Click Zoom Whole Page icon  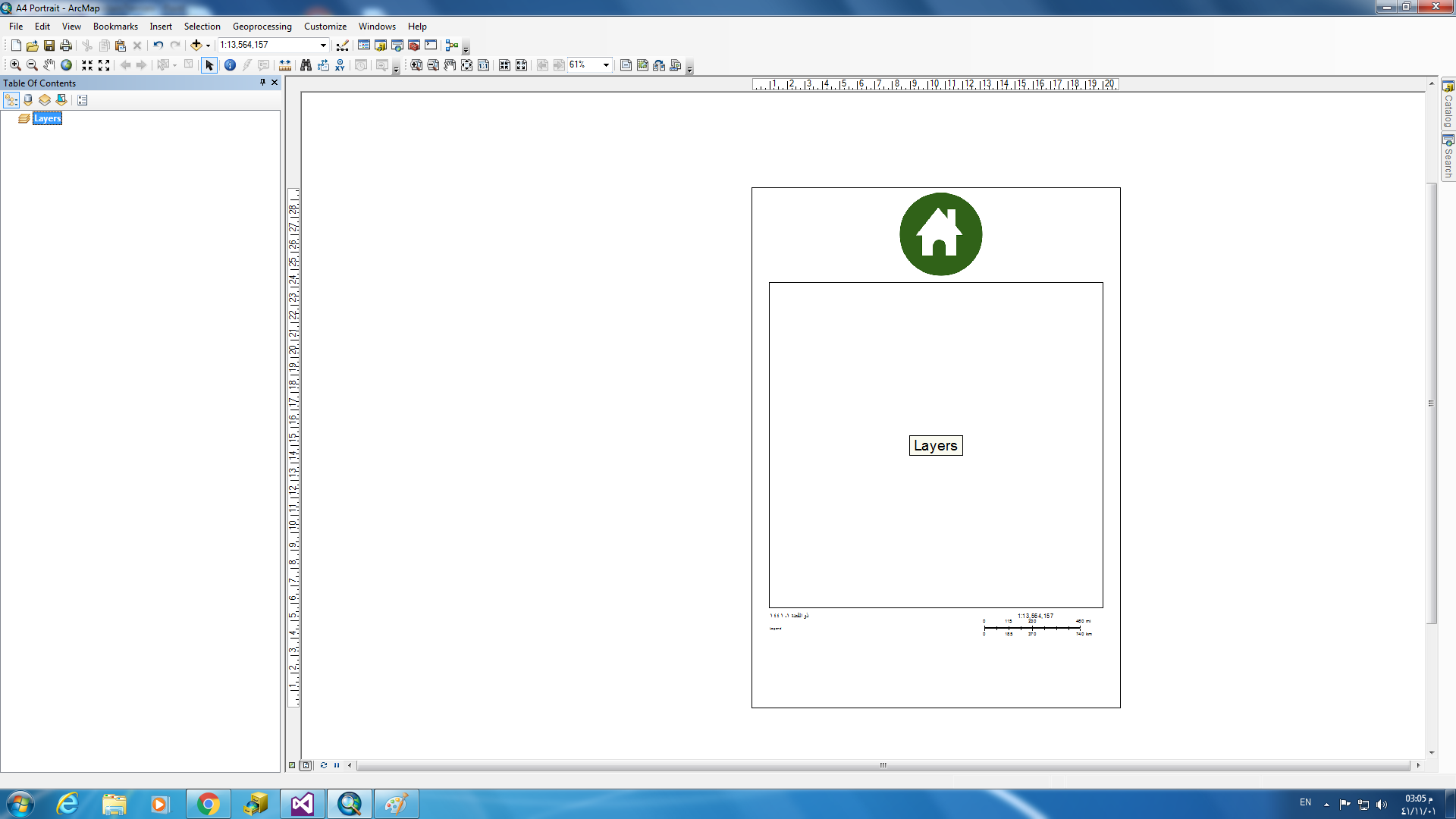coord(467,65)
